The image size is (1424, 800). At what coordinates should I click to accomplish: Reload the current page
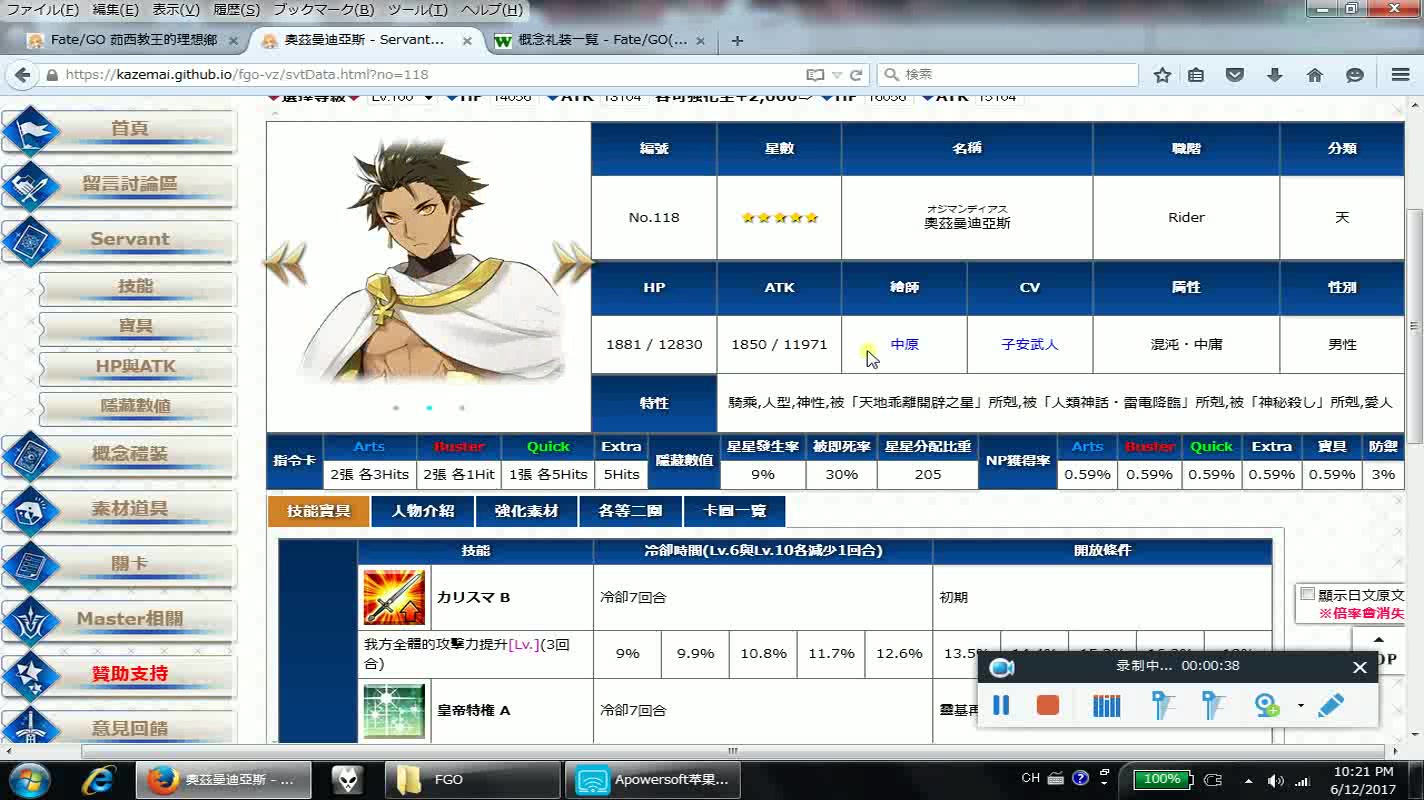click(856, 75)
